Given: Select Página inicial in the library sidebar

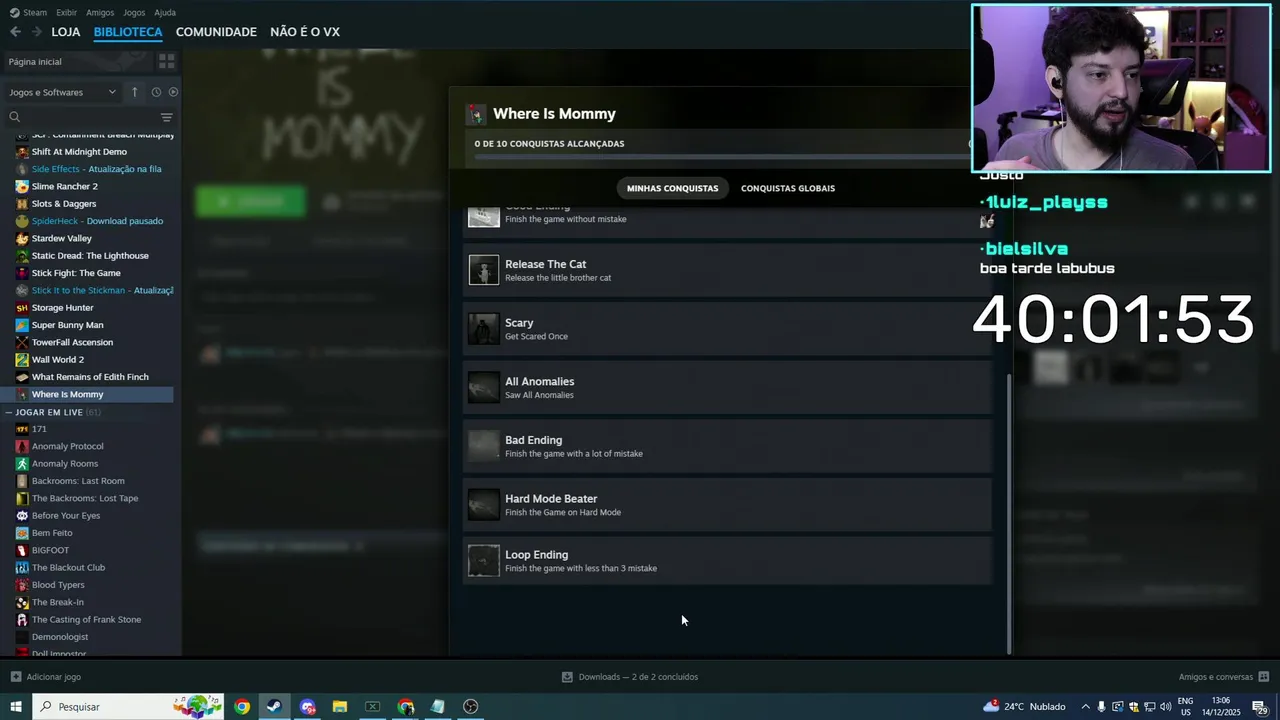Looking at the screenshot, I should coord(77,61).
